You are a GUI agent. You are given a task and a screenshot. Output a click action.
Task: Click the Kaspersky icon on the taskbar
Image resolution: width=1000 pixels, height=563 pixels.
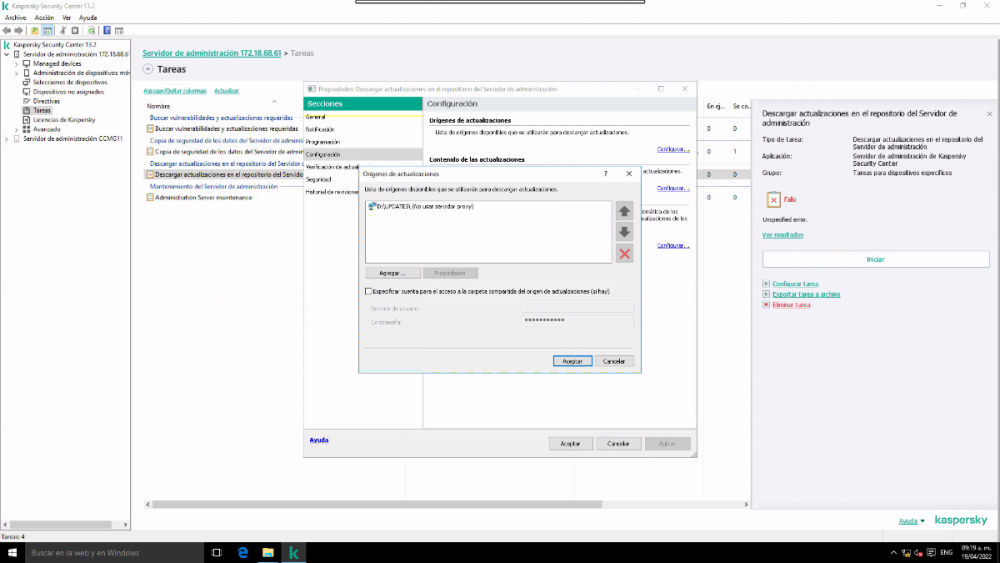coord(293,553)
